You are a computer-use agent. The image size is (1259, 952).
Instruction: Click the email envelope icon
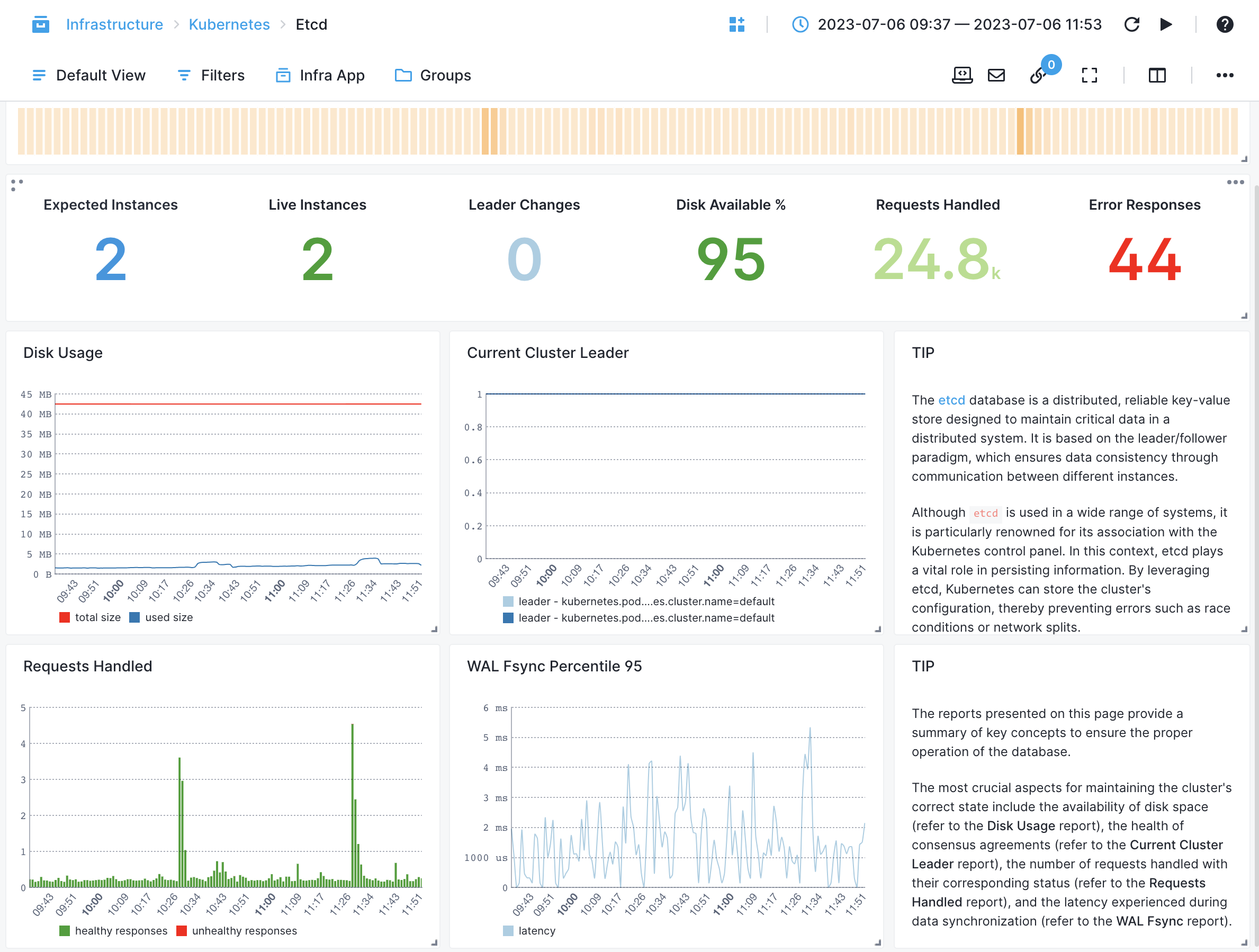996,75
